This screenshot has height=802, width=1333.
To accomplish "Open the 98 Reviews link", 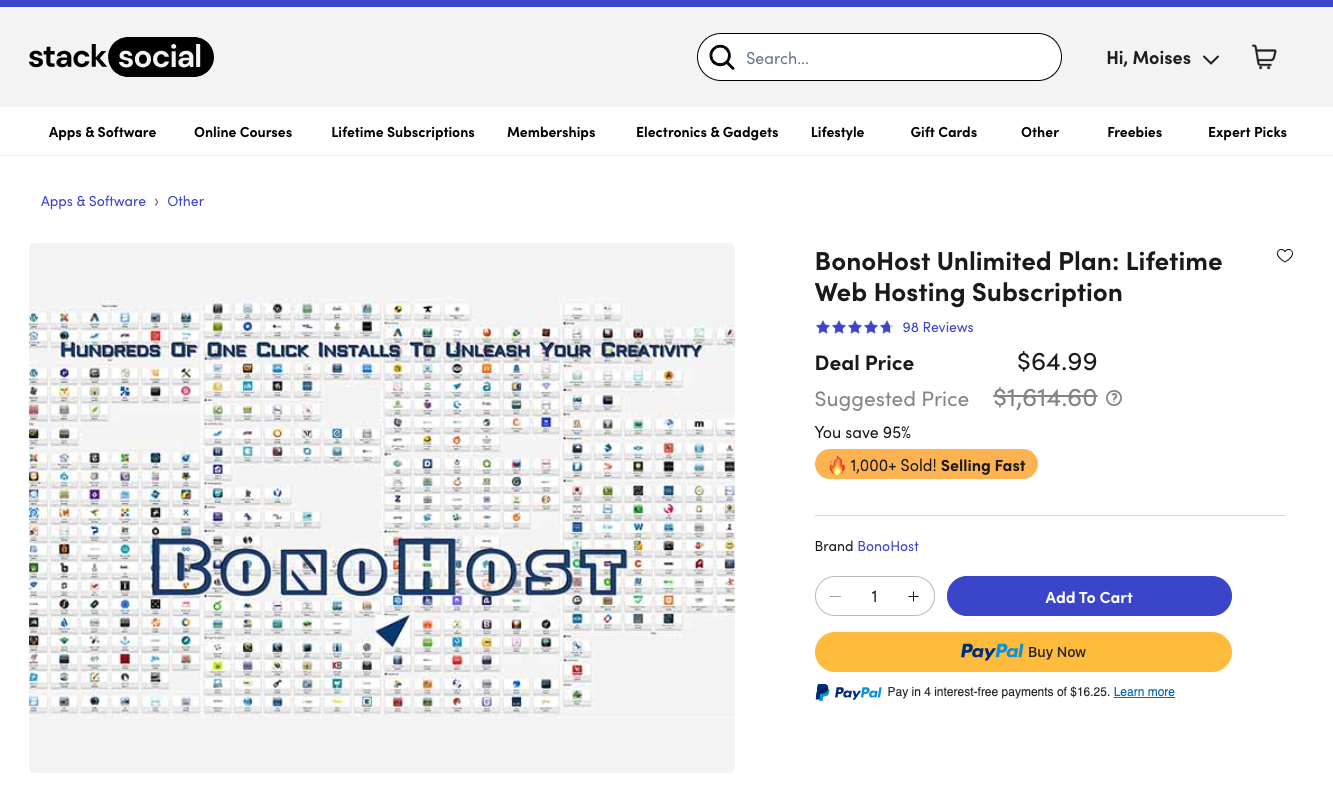I will tap(937, 327).
